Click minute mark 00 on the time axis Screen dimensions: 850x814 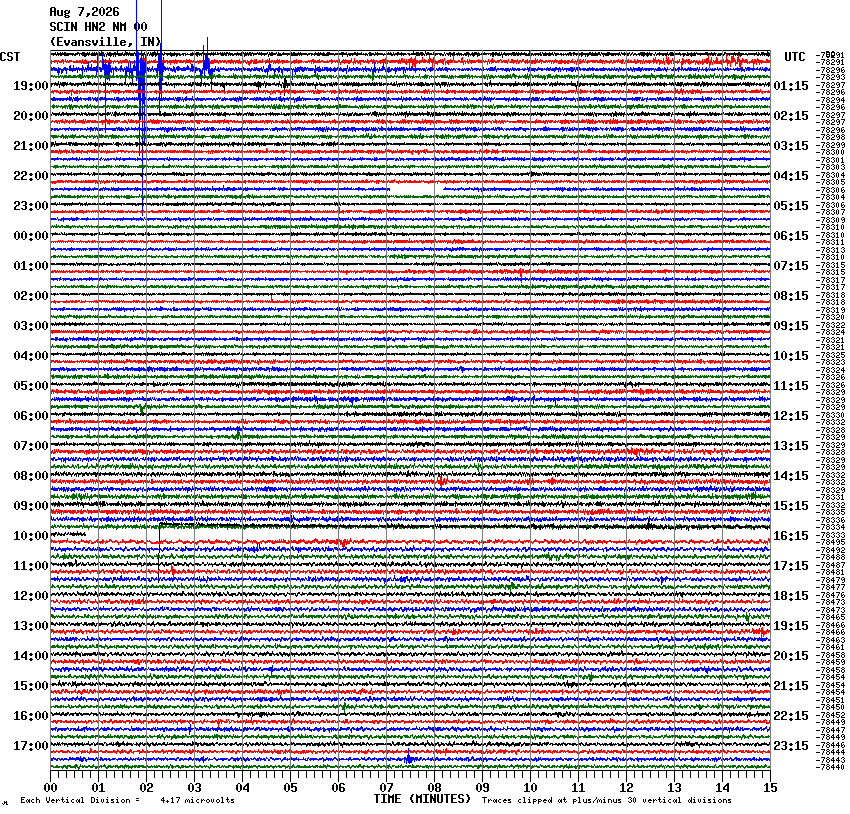pos(50,788)
